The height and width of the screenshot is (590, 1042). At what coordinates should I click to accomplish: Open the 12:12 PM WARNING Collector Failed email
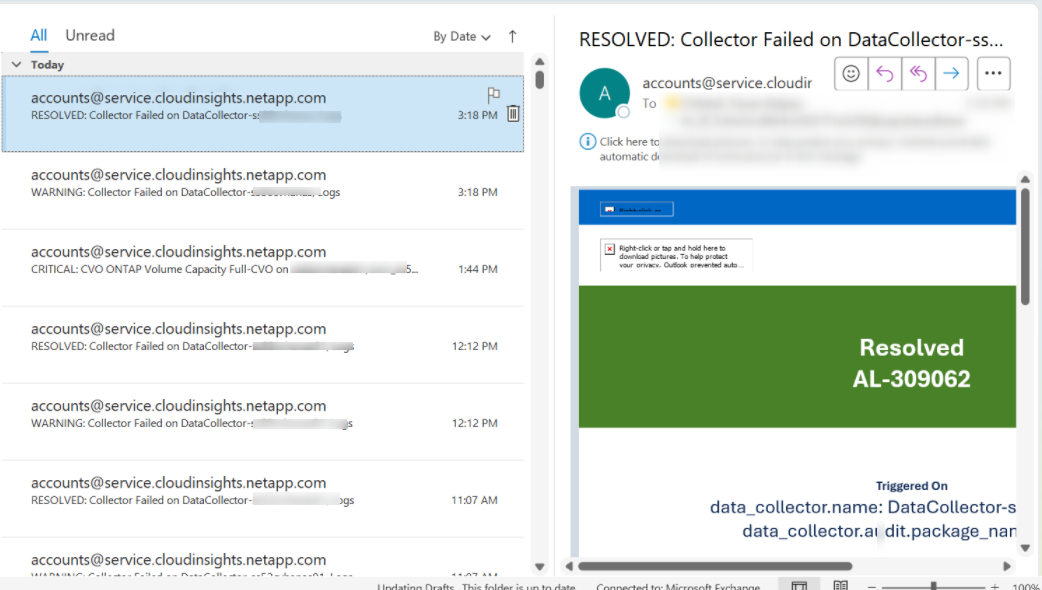pos(262,414)
